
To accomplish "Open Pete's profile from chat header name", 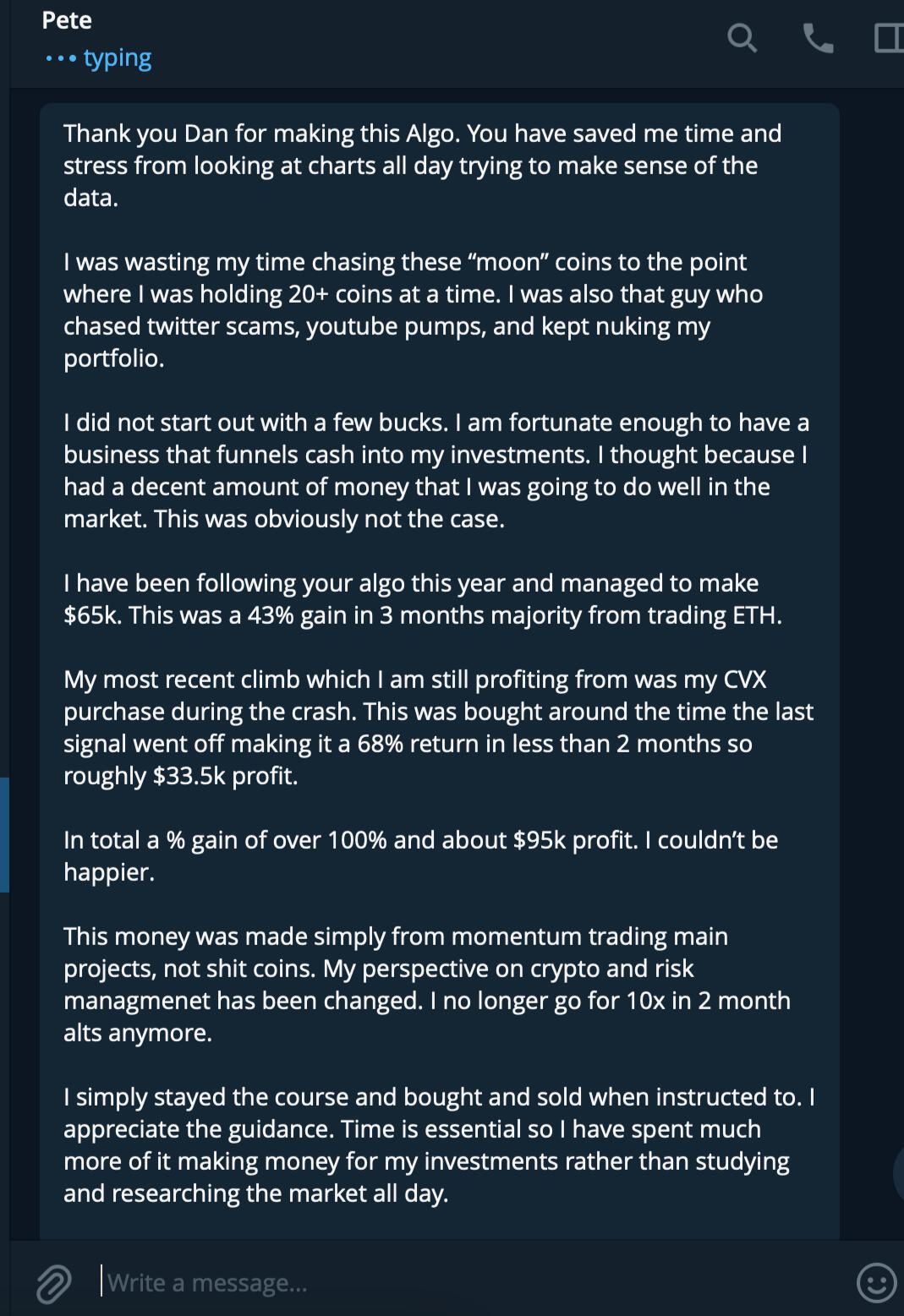I will click(x=67, y=20).
